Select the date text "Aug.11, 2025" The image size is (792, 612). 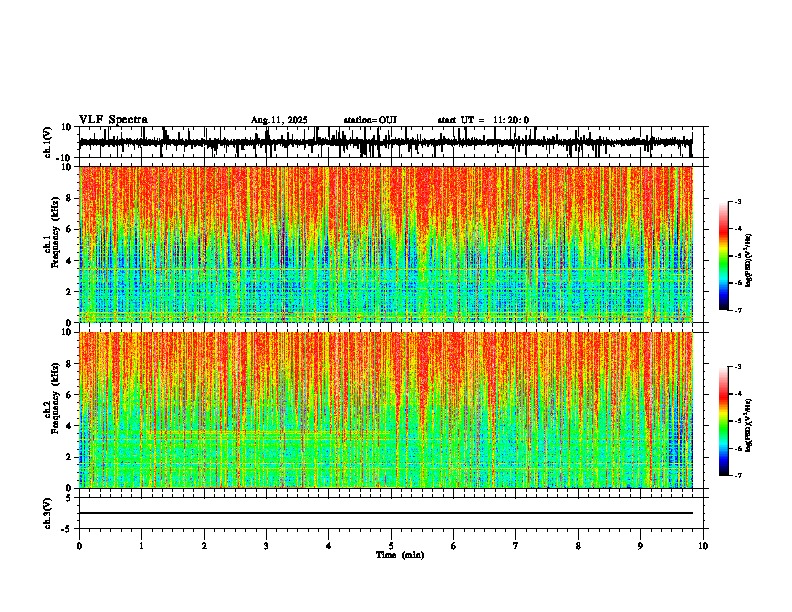coord(279,120)
